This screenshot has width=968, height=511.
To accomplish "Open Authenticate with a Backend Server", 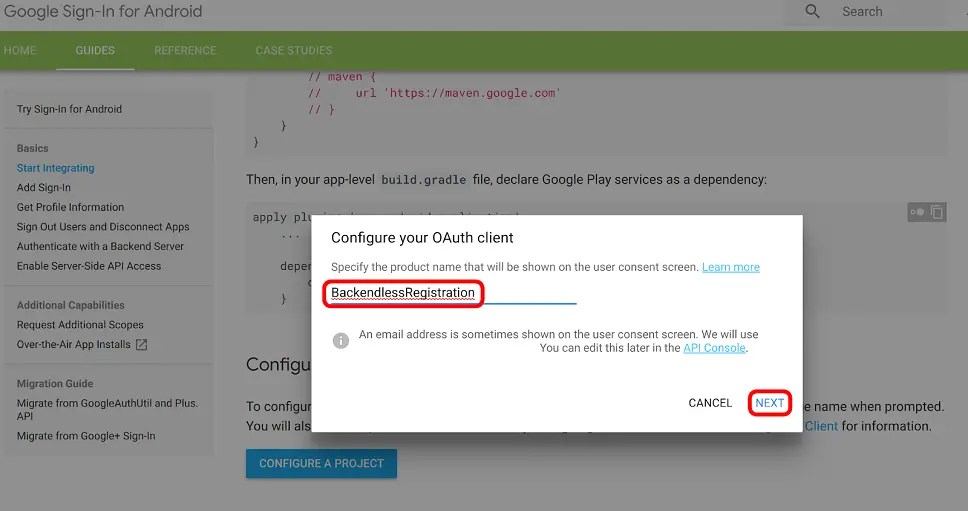I will pyautogui.click(x=100, y=246).
